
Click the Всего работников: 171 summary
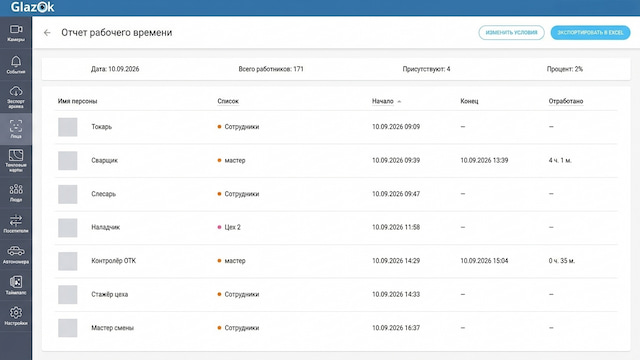pos(271,69)
